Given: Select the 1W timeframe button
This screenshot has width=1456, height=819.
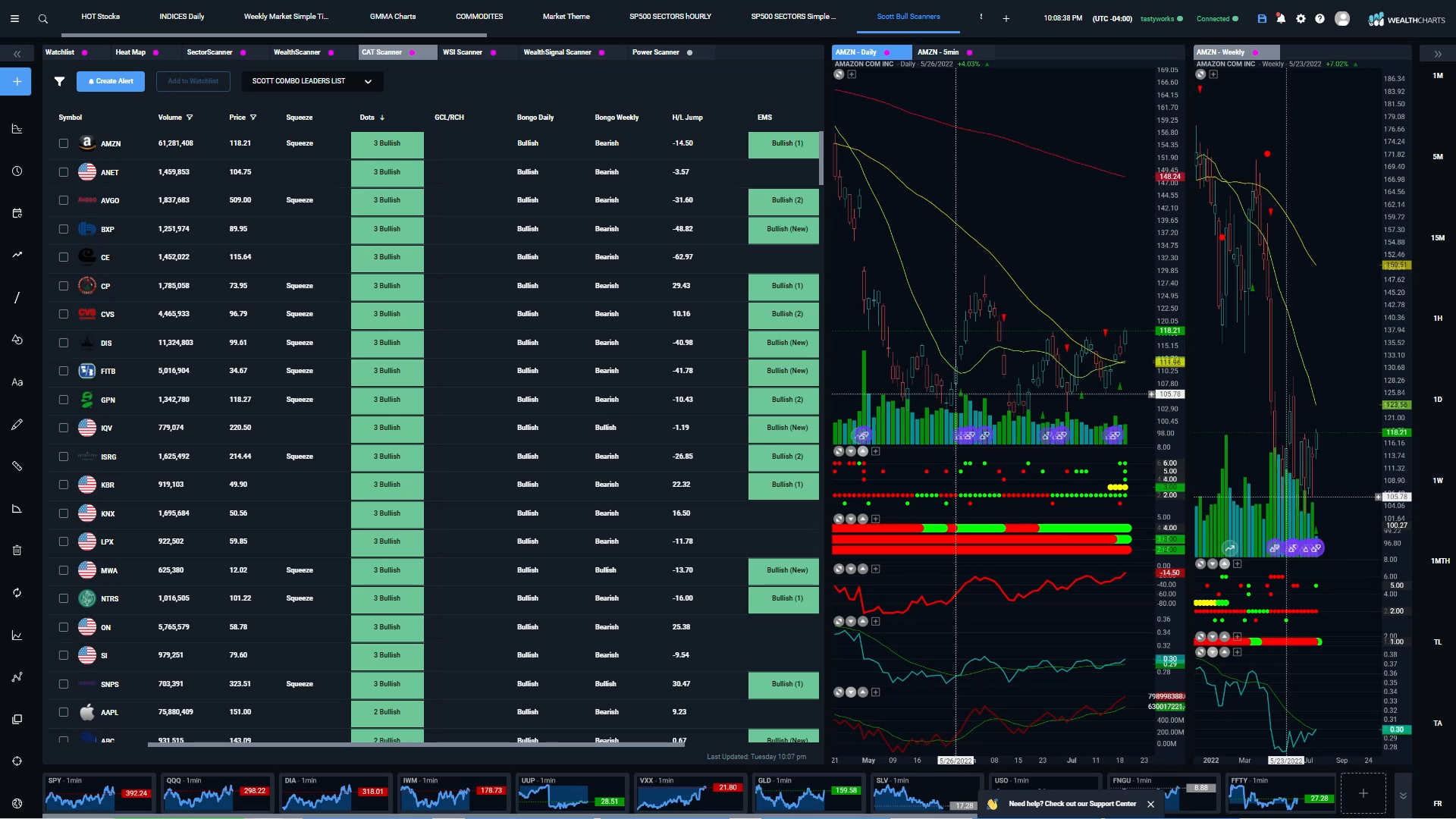Looking at the screenshot, I should (x=1438, y=481).
